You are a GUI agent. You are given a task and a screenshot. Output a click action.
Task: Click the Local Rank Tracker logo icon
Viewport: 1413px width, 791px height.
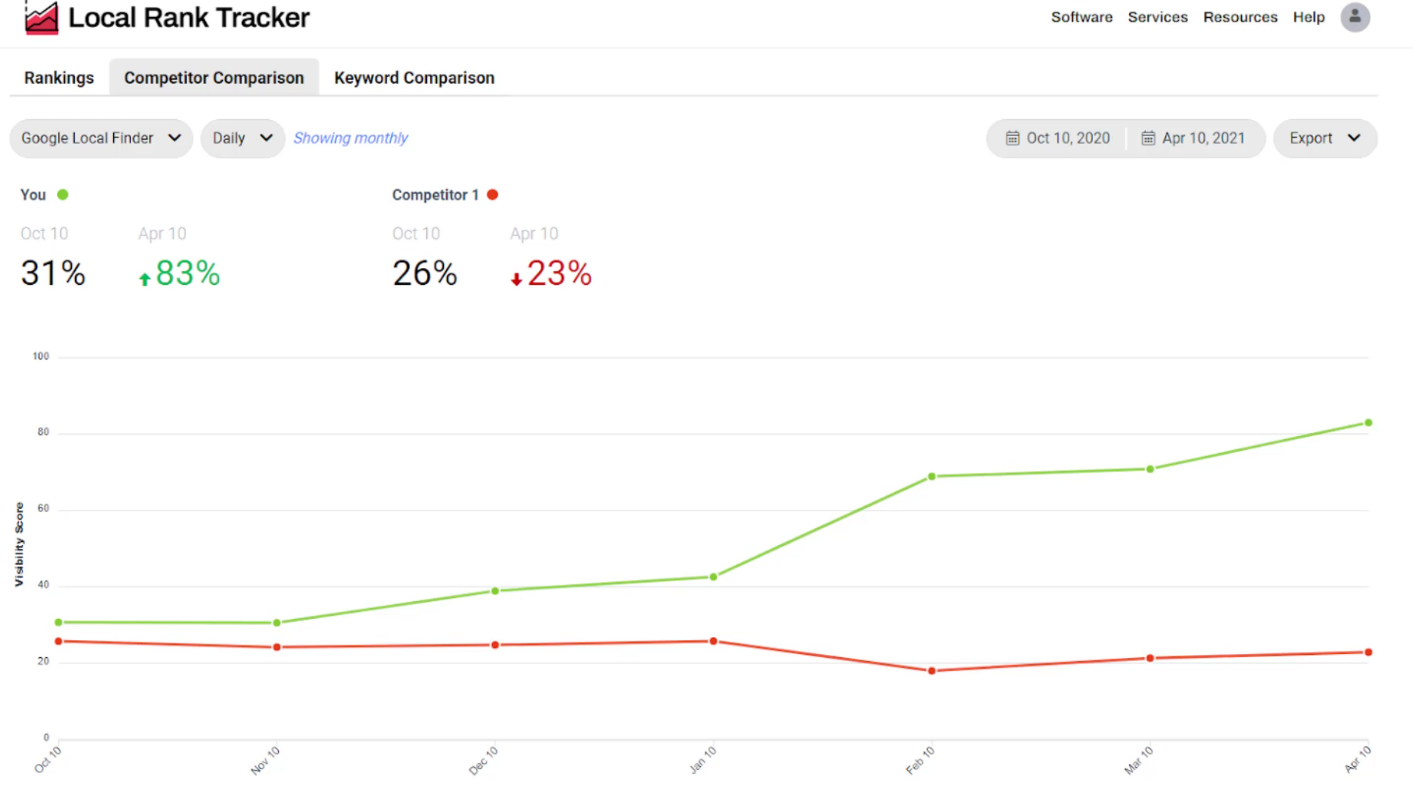click(x=41, y=18)
